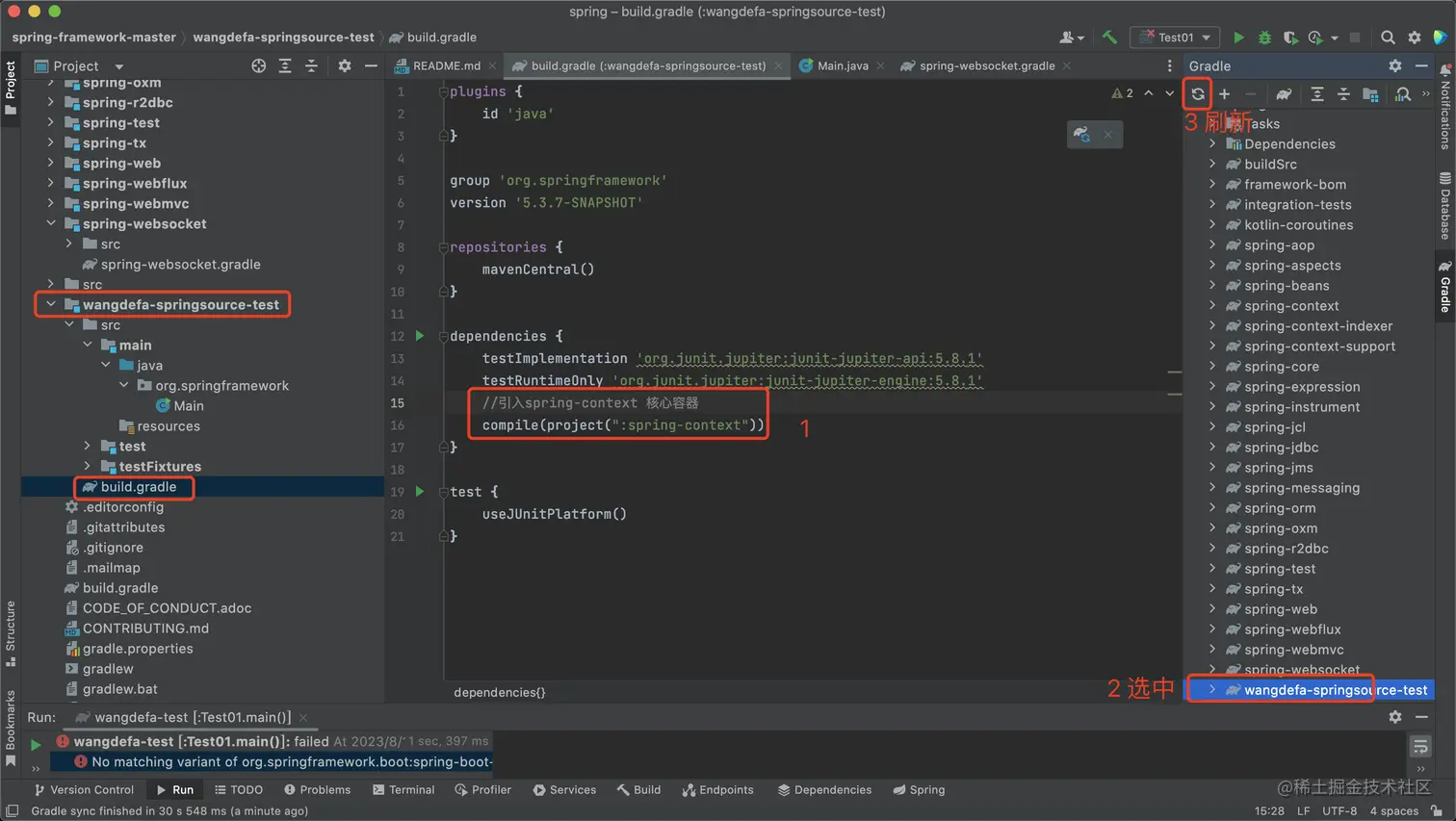Open IDE settings gear in top toolbar

point(1414,38)
